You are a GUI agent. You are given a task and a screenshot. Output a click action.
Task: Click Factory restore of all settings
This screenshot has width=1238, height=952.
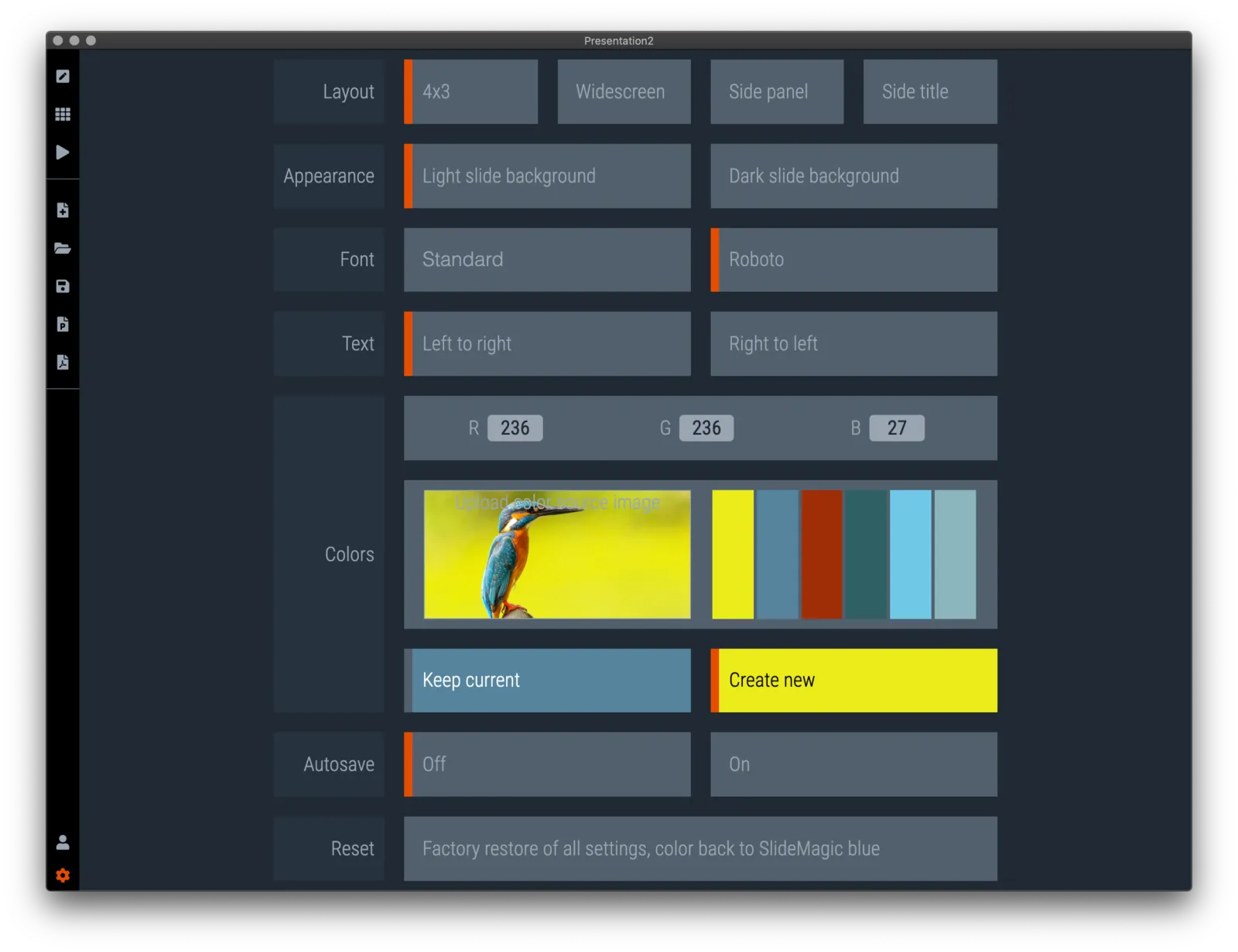(x=700, y=848)
